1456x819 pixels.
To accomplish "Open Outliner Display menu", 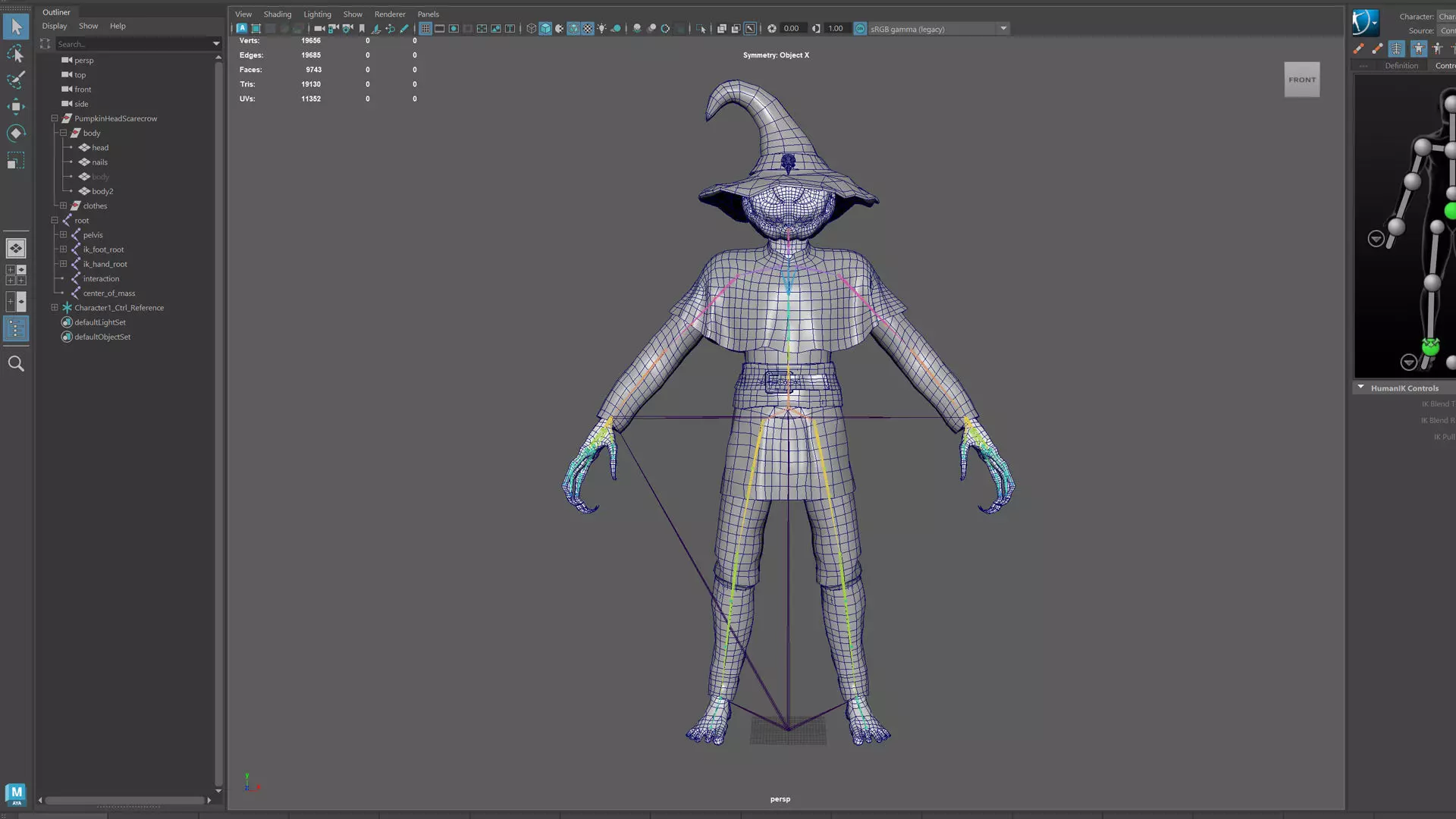I will (x=55, y=26).
